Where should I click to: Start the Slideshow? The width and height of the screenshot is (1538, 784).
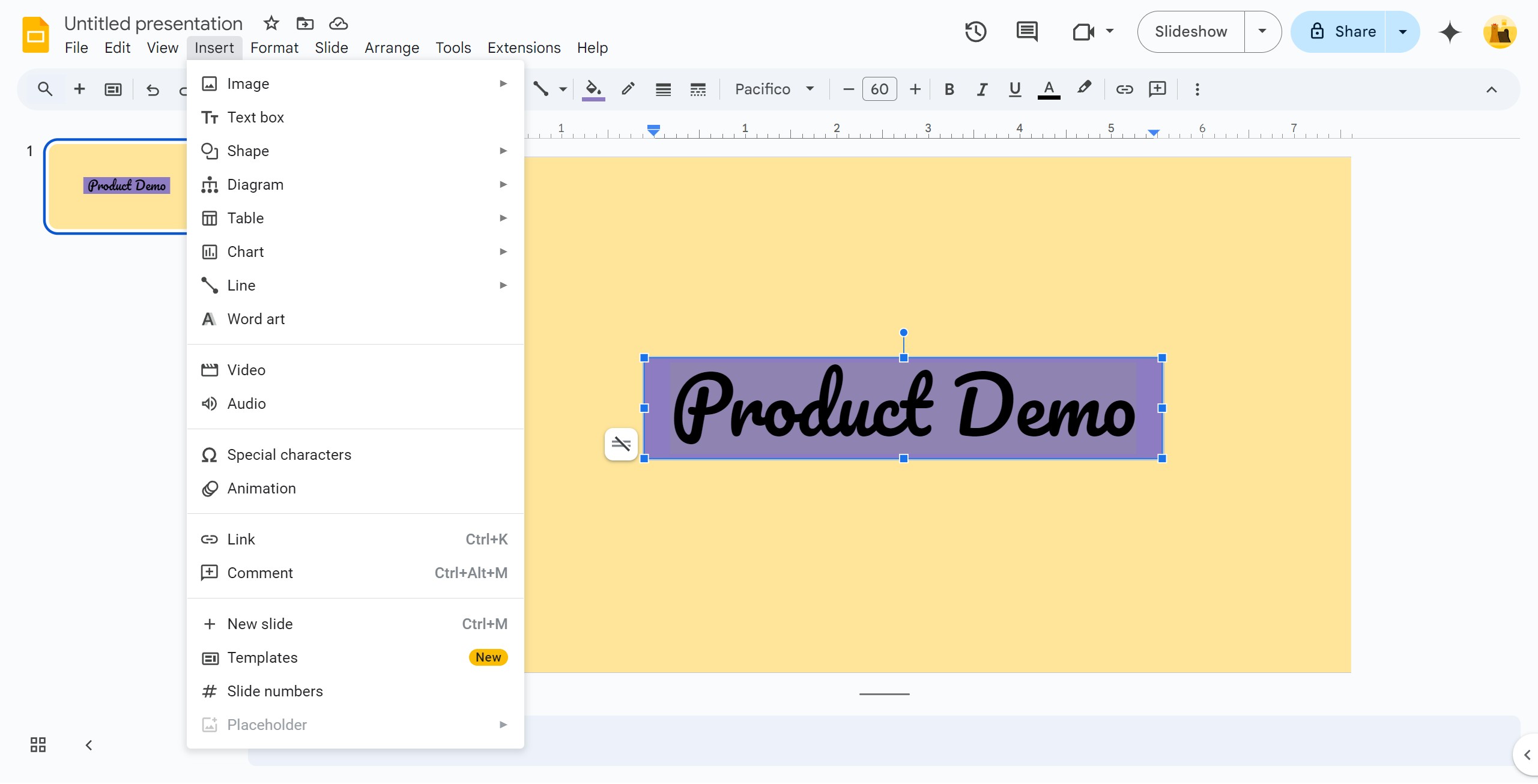1190,31
